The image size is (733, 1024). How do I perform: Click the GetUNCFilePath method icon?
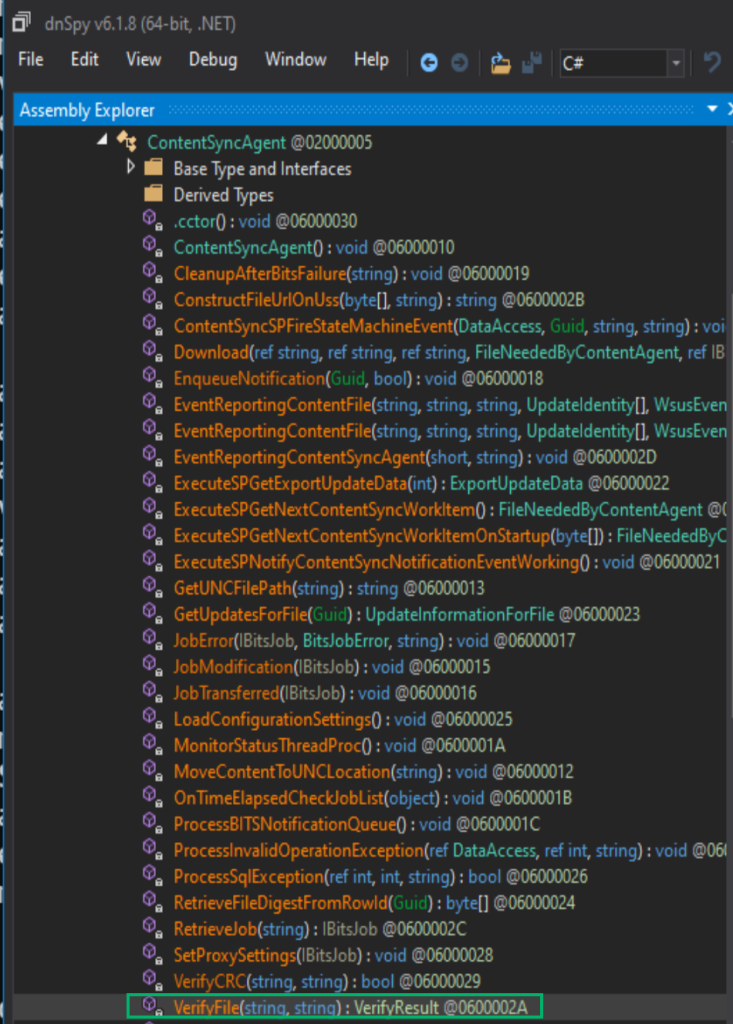click(x=153, y=587)
